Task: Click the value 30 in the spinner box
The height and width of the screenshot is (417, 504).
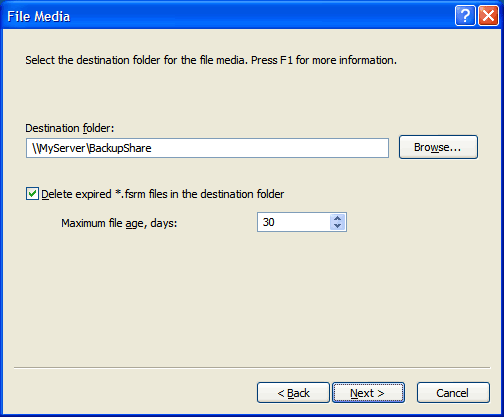Action: 269,222
